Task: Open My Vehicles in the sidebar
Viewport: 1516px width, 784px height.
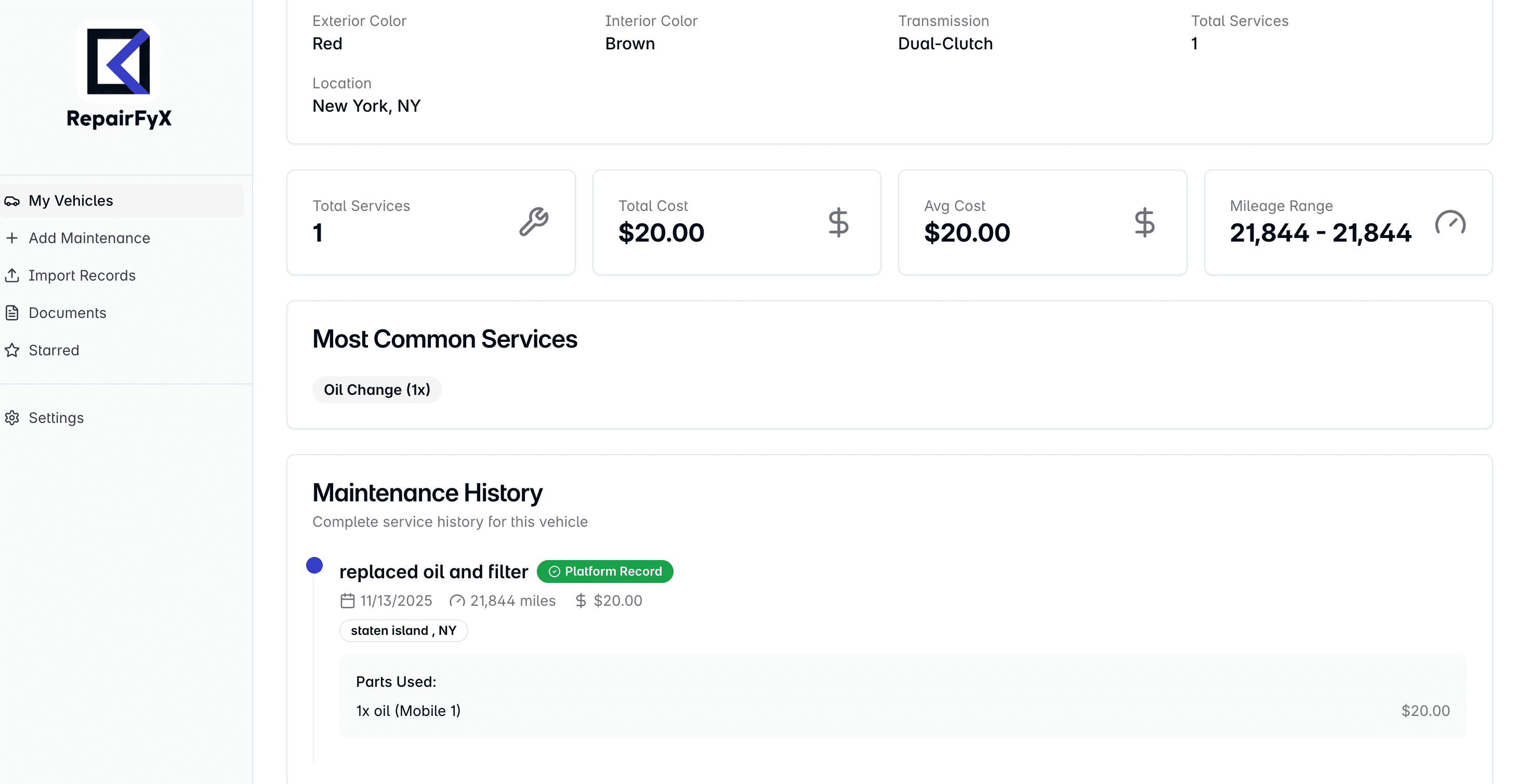Action: click(x=122, y=201)
